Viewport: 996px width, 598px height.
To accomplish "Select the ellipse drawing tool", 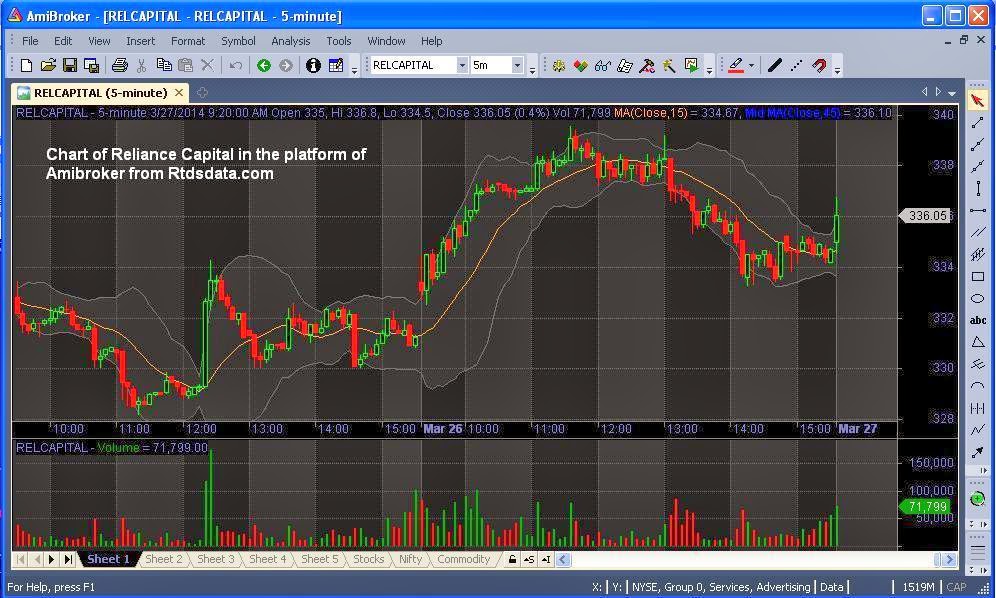I will tap(978, 298).
